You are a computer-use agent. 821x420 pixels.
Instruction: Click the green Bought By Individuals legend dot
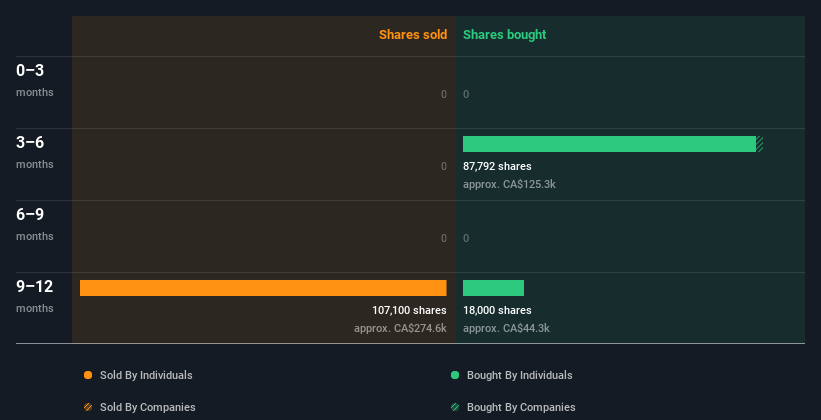pos(455,375)
